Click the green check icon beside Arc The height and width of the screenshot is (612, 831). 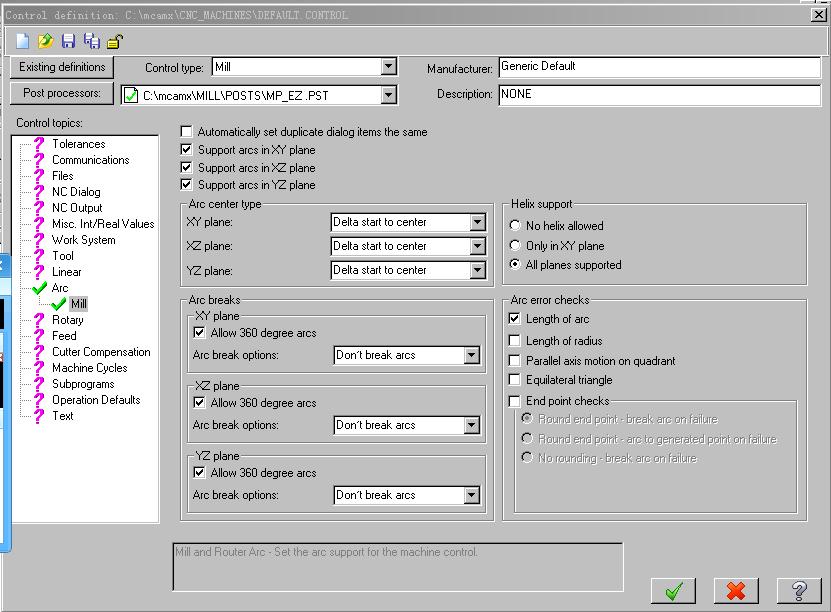pyautogui.click(x=39, y=288)
